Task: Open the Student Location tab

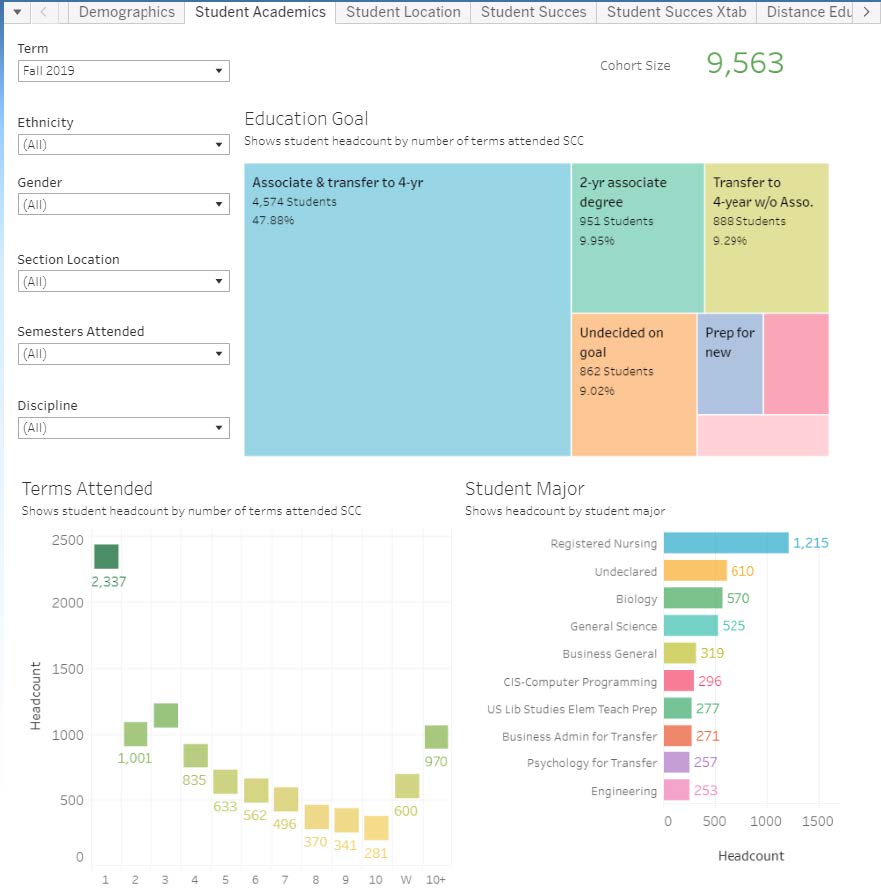Action: (x=403, y=12)
